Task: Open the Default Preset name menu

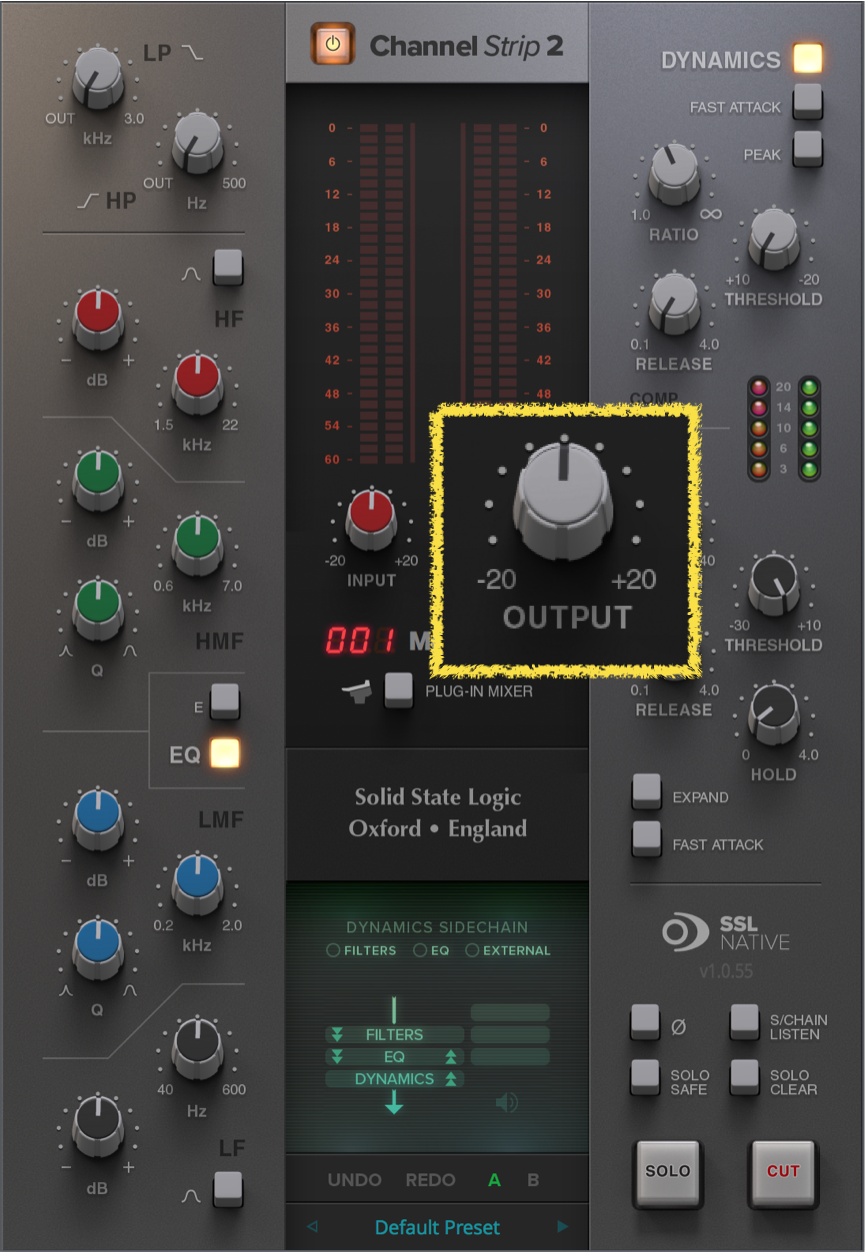Action: (x=437, y=1227)
